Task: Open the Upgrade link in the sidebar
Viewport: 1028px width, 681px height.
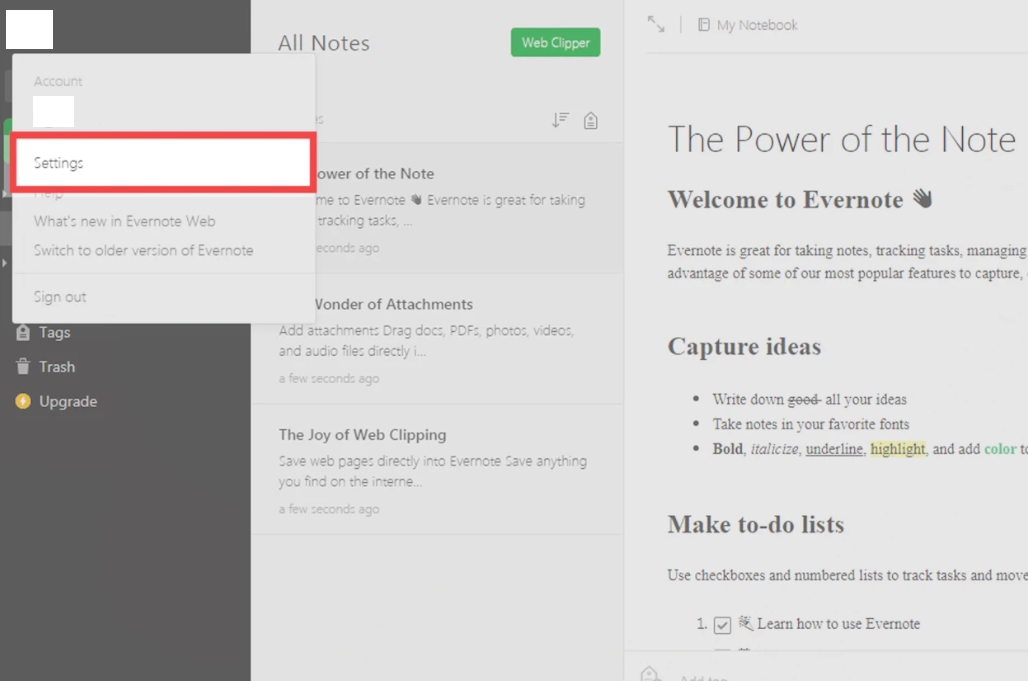Action: coord(68,401)
